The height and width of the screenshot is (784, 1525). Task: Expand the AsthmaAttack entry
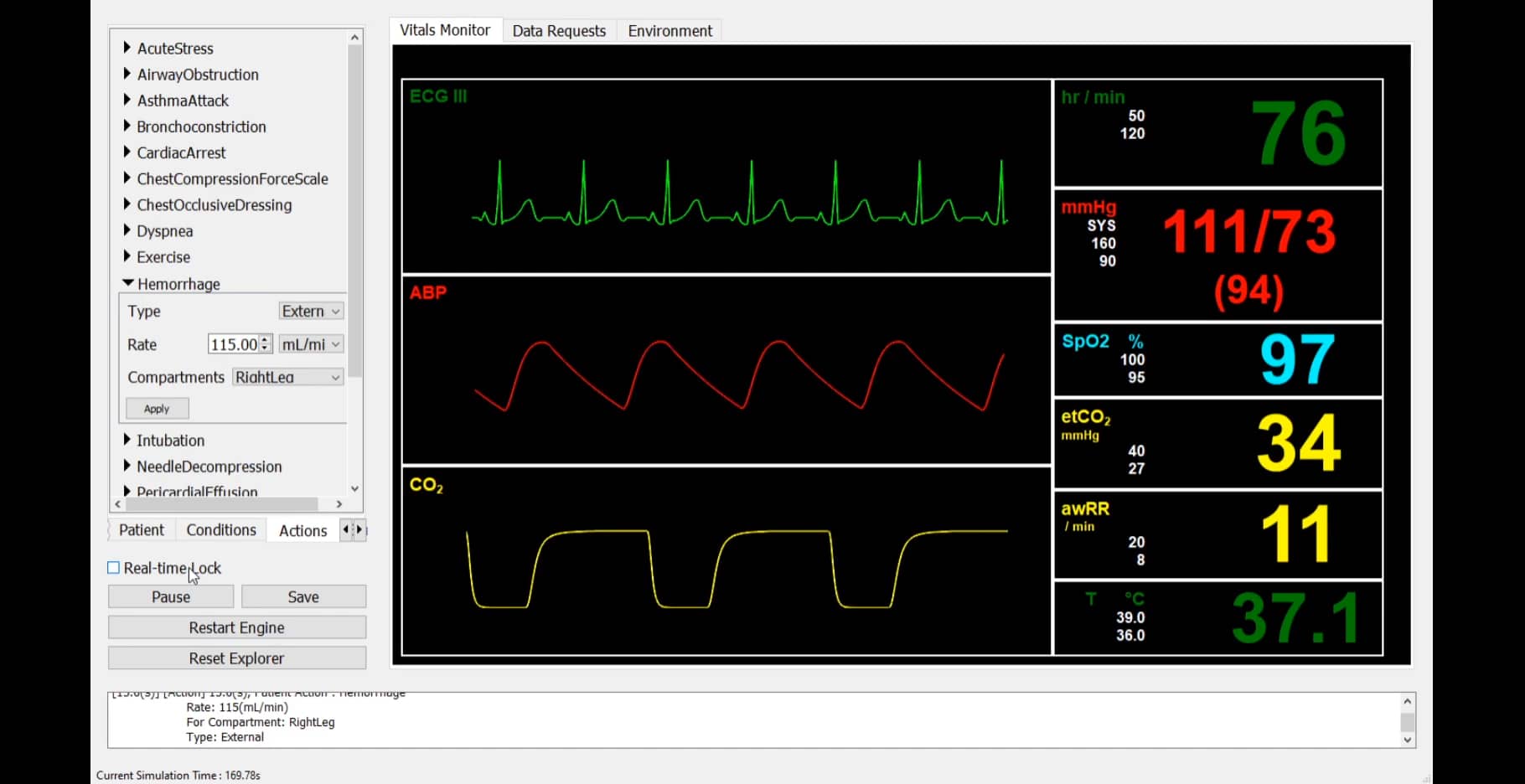point(127,101)
